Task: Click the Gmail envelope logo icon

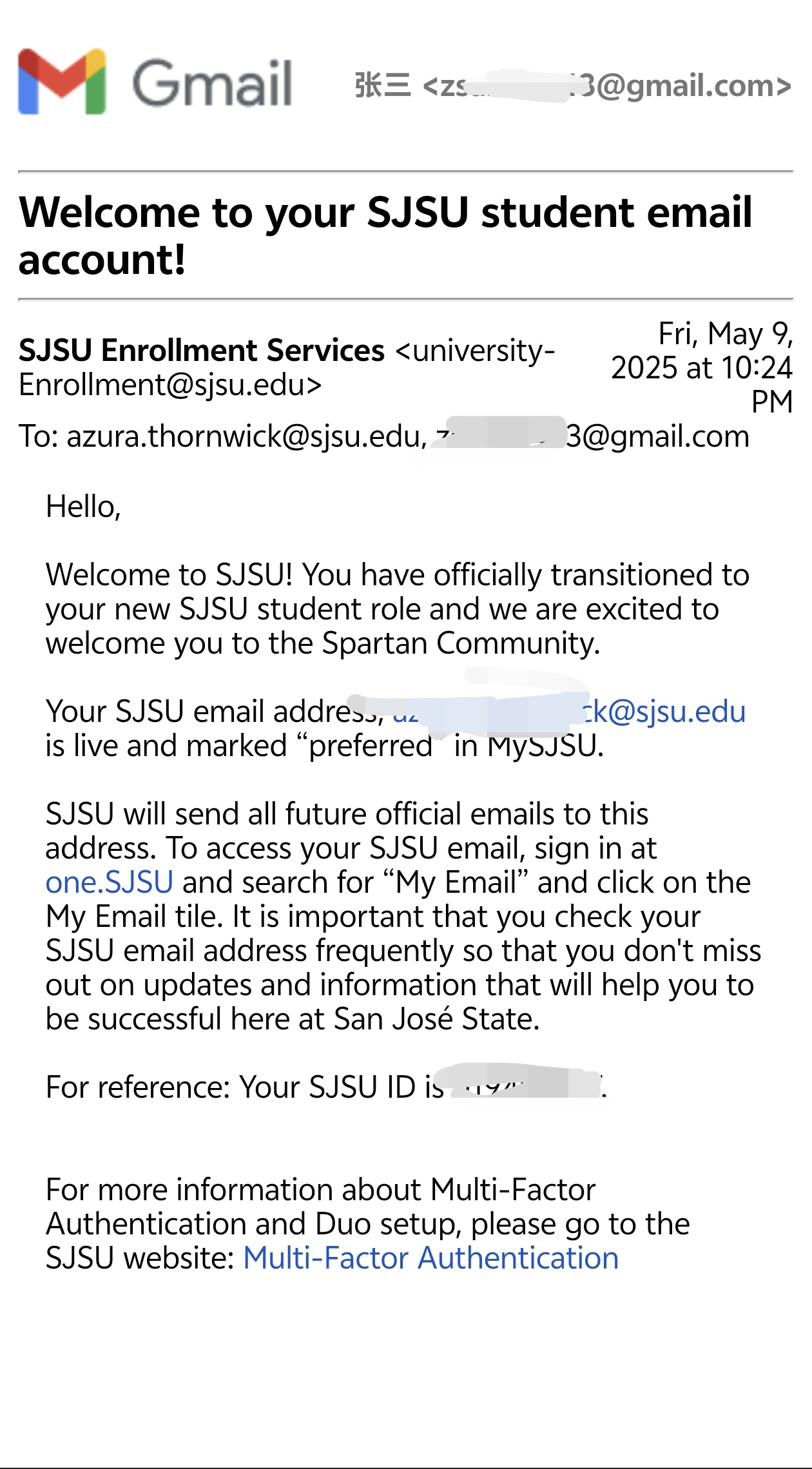Action: [x=62, y=82]
